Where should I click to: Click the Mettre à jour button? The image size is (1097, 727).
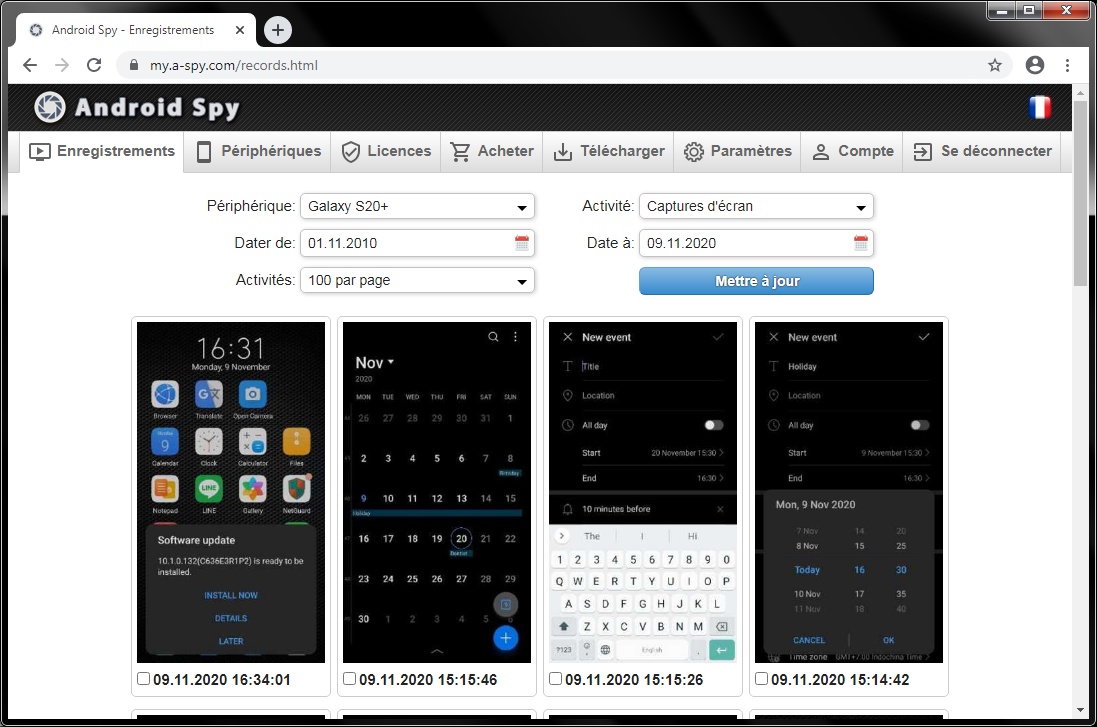click(x=756, y=281)
